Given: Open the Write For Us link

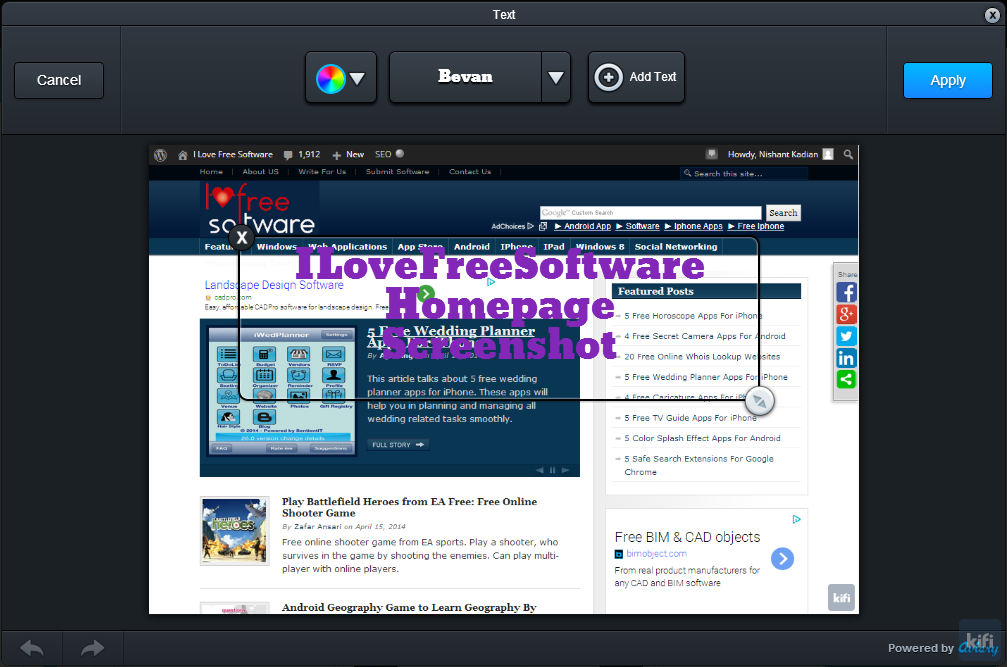Looking at the screenshot, I should 322,171.
